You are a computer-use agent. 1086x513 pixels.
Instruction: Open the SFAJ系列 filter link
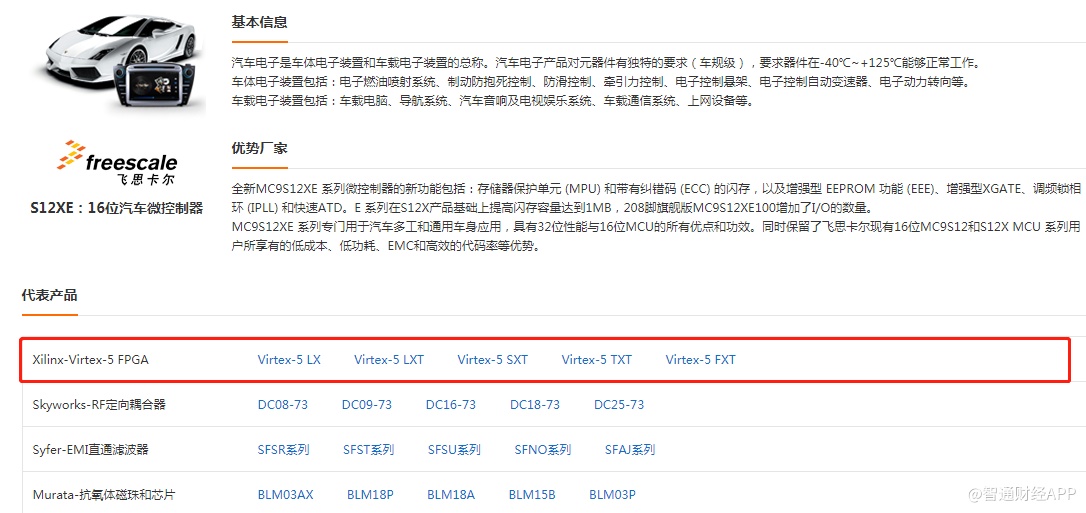coord(630,450)
